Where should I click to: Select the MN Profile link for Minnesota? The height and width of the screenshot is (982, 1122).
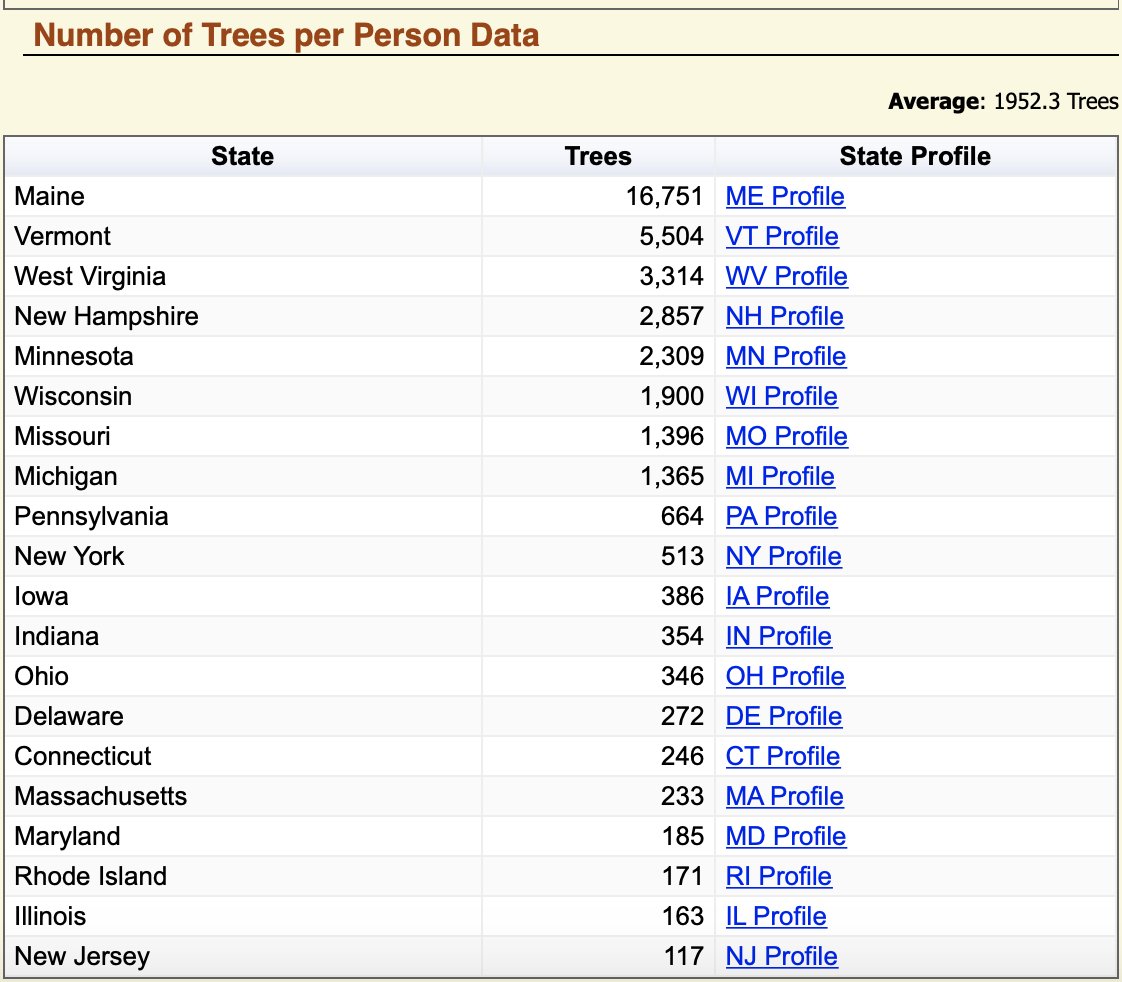[785, 356]
